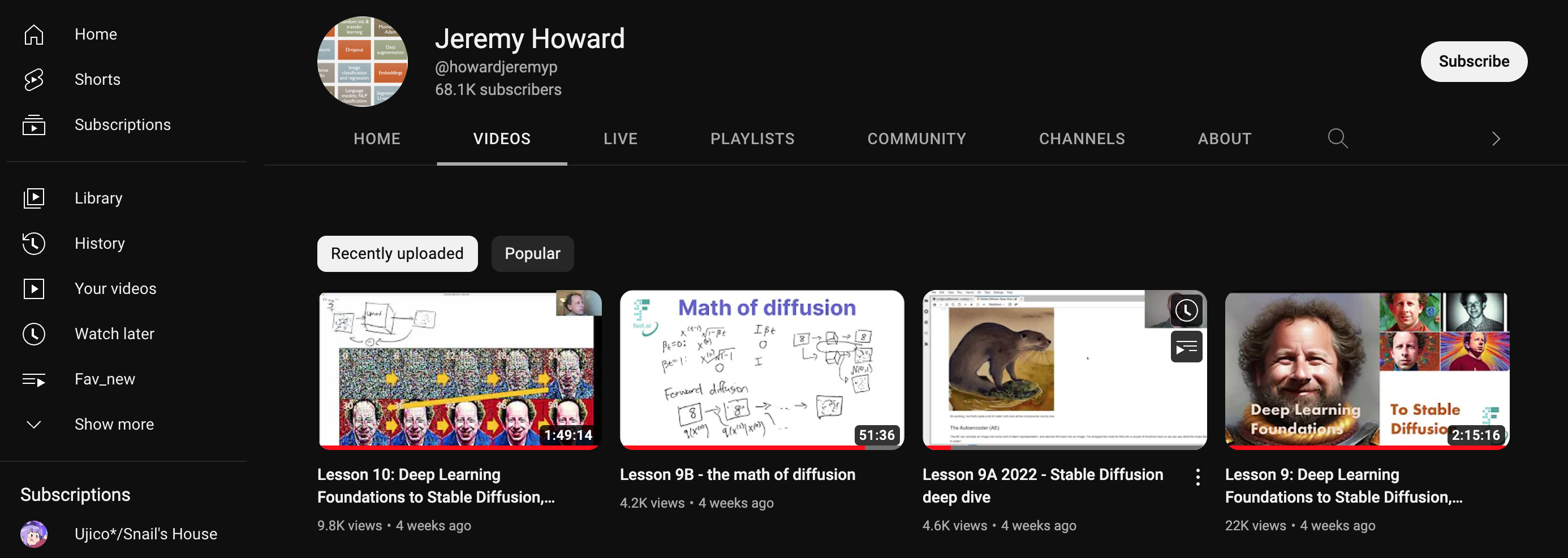
Task: Switch to the LIVE channel tab
Action: coord(621,139)
